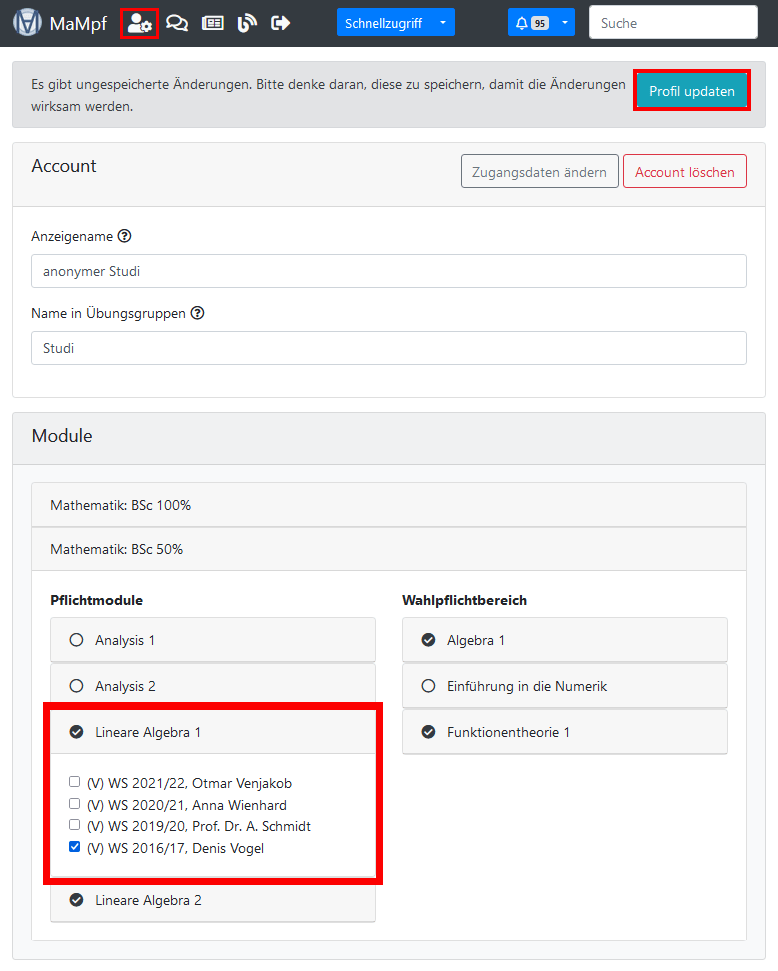Click the blog feed icon
The image size is (778, 971).
[x=247, y=23]
